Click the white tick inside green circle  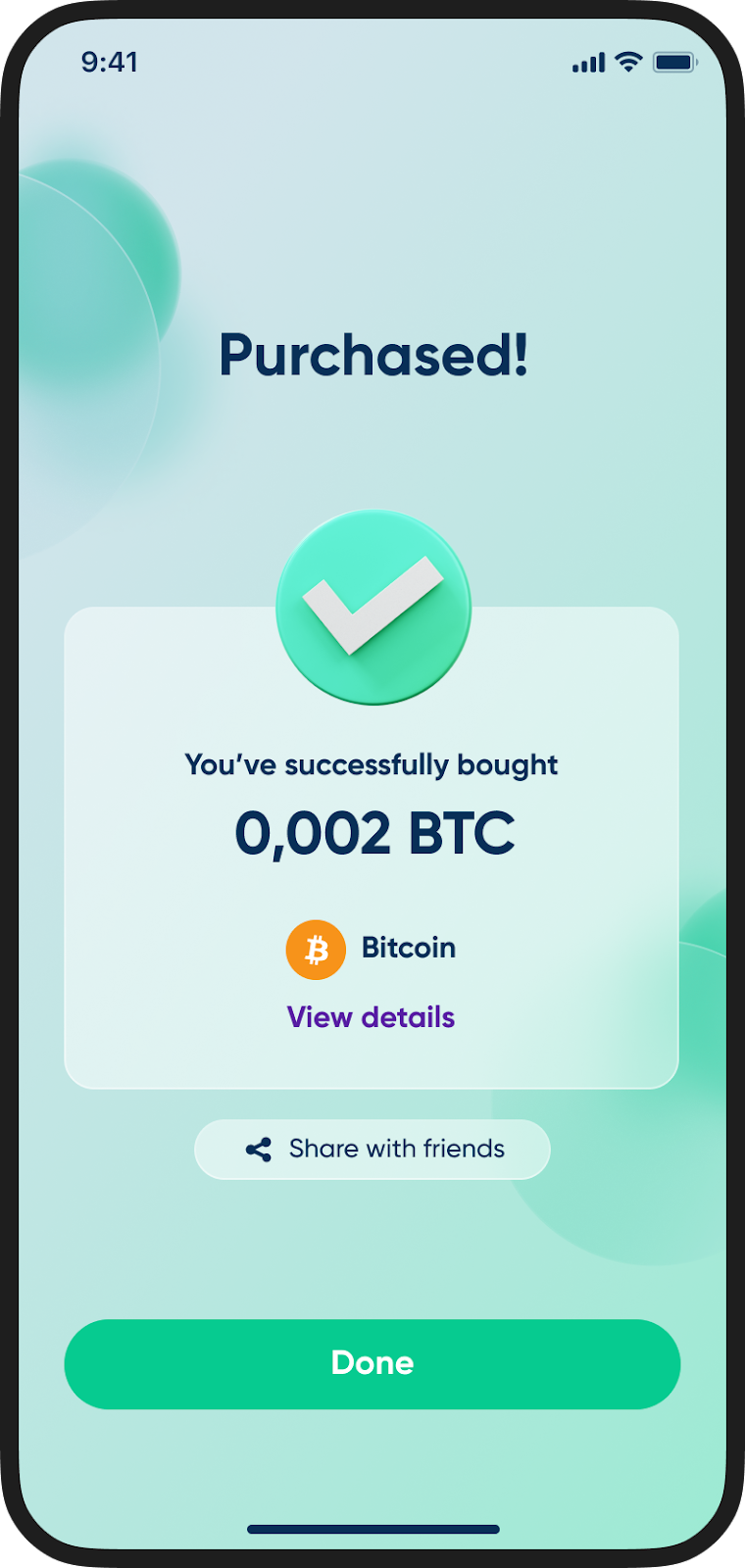click(372, 605)
